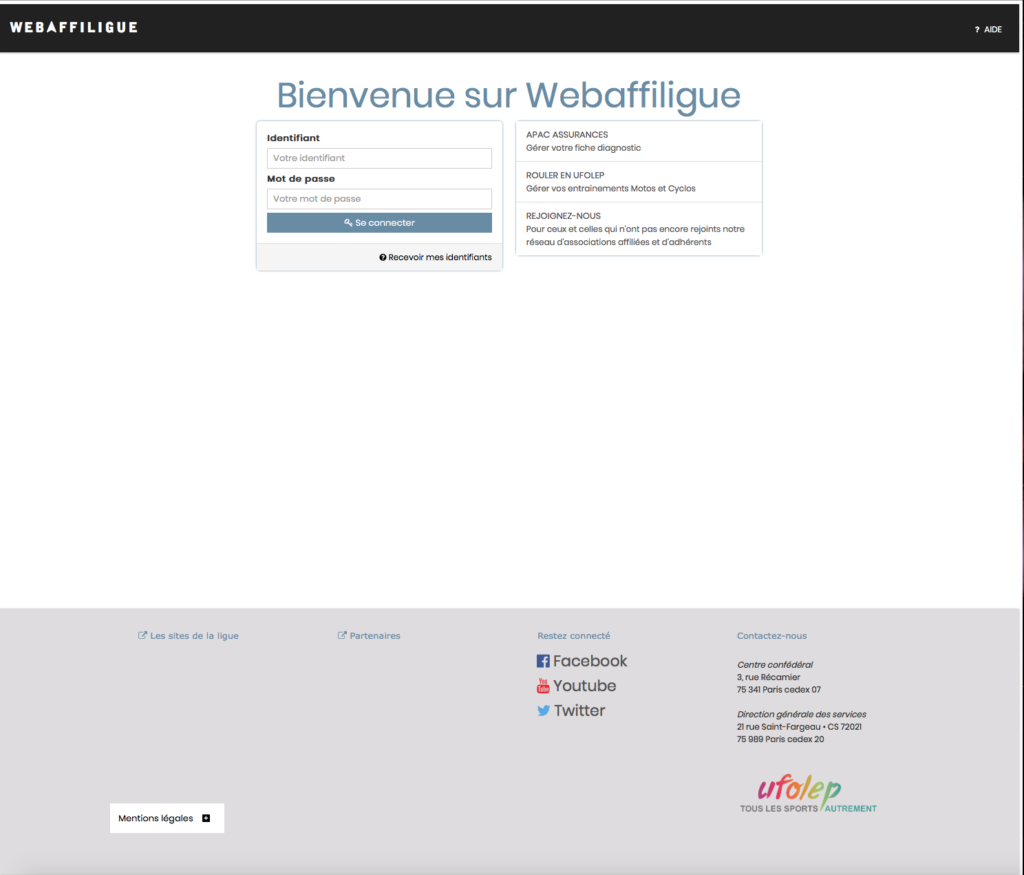
Task: Click the YouTube logo icon
Action: (543, 686)
